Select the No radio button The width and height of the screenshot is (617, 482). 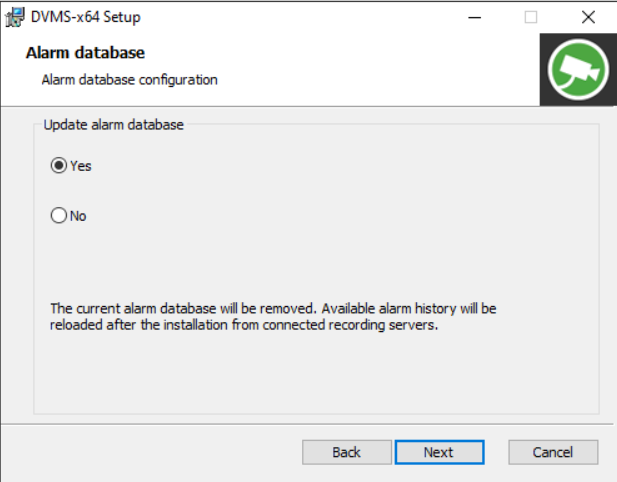click(58, 216)
